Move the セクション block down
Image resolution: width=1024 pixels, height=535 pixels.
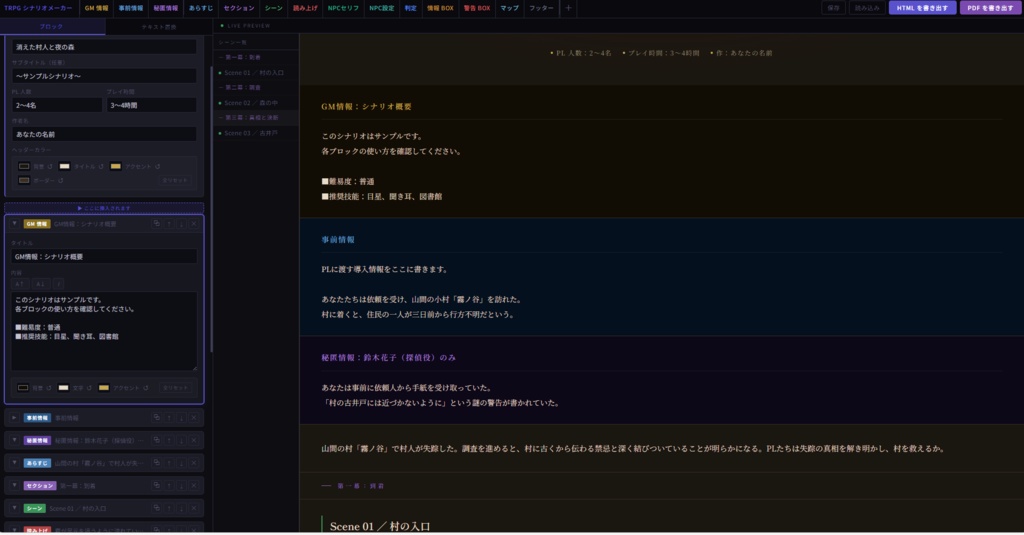point(182,485)
